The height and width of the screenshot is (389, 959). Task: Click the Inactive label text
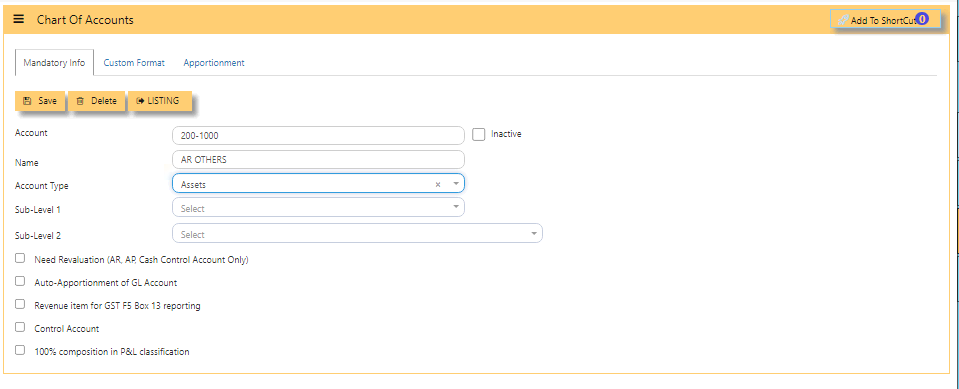click(506, 134)
